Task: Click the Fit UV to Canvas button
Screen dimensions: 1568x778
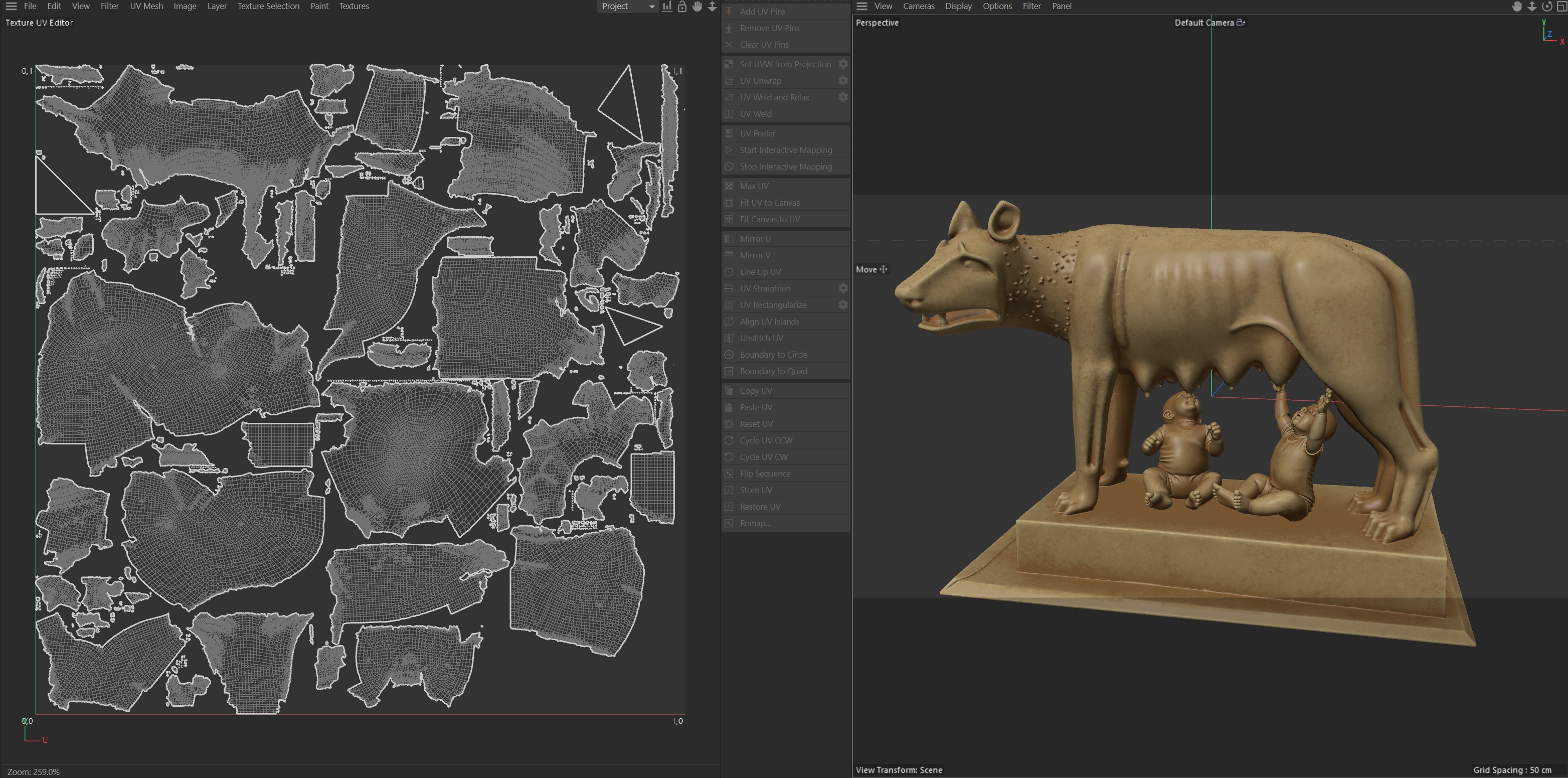Action: [769, 202]
